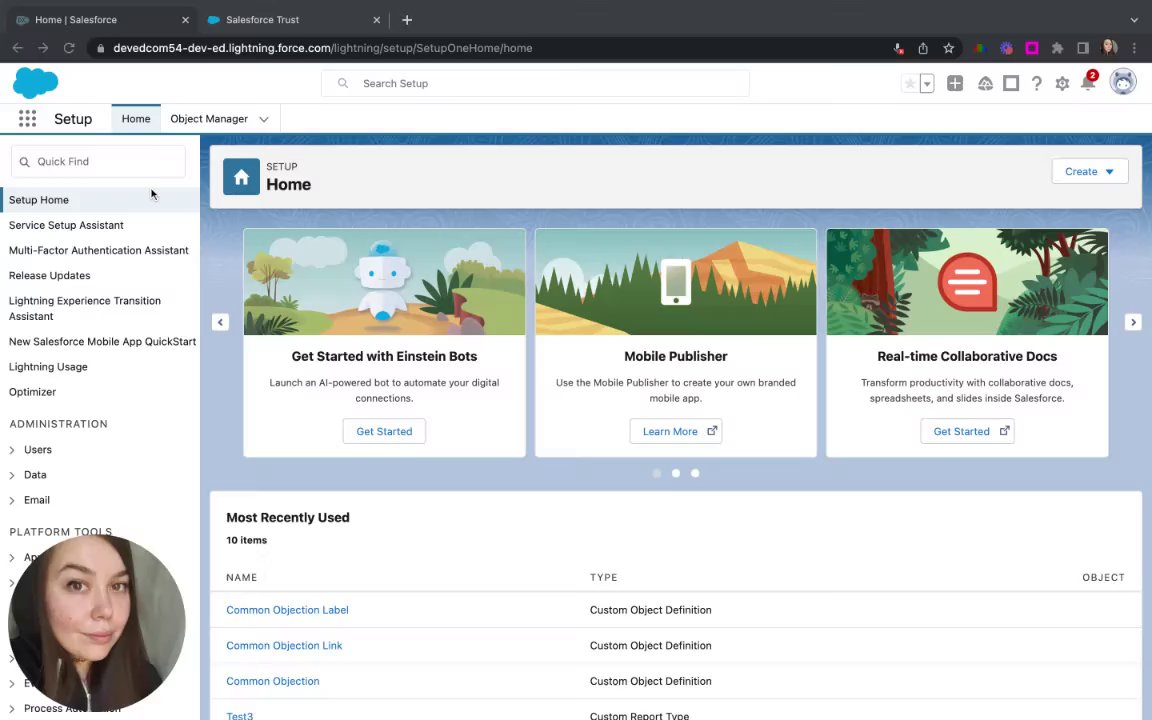Click the Salesforce cloud logo
The image size is (1152, 720).
point(35,82)
